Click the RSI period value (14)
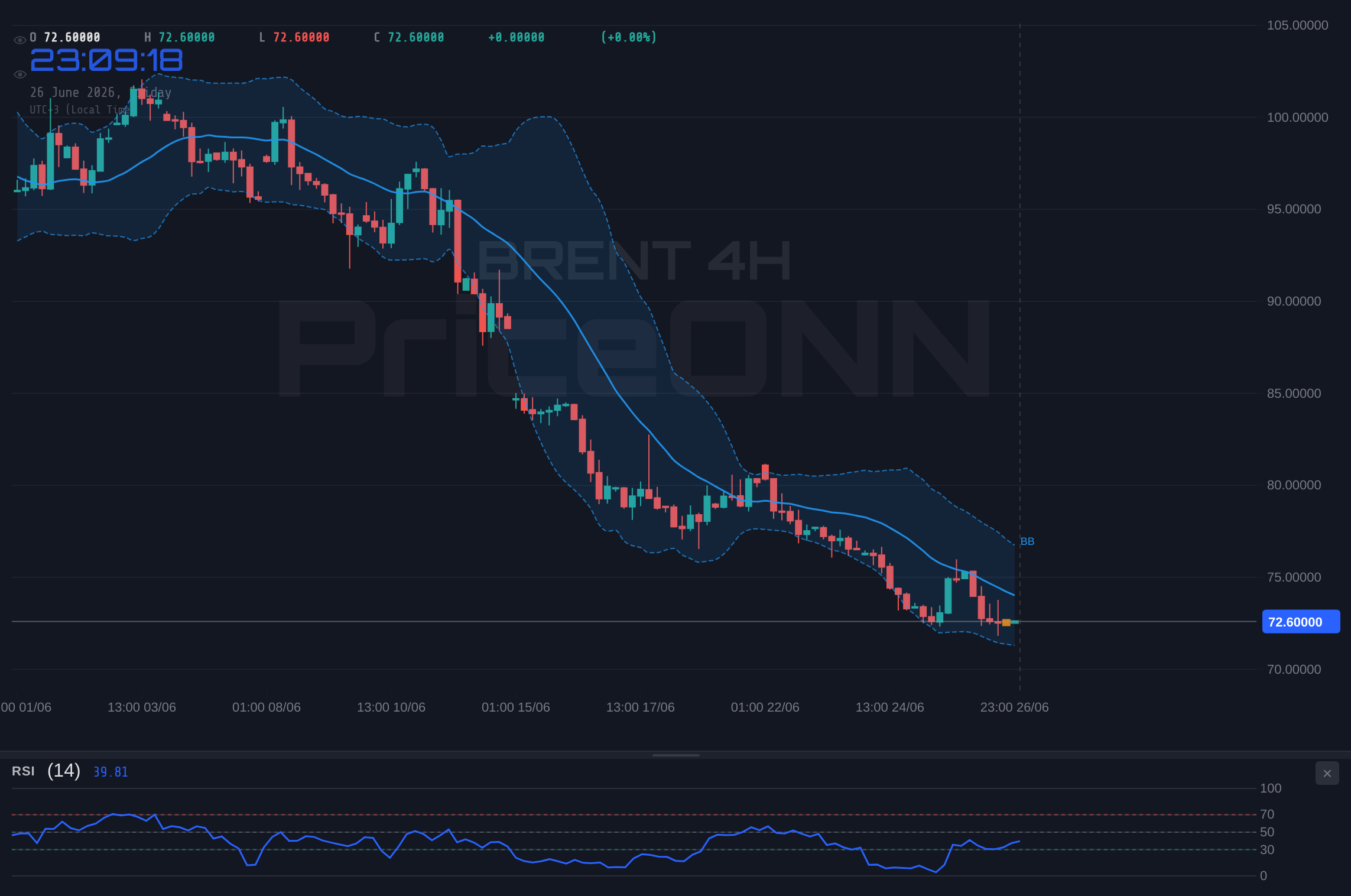 (64, 771)
